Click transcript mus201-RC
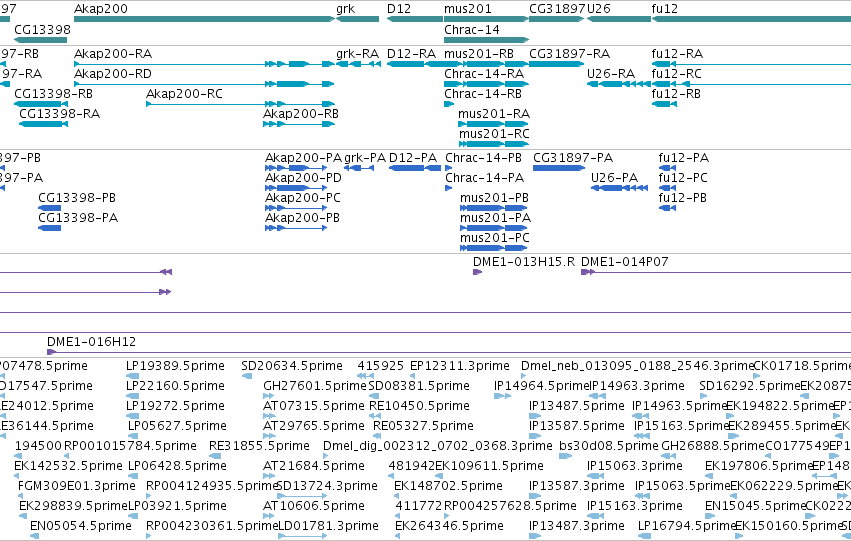 (493, 144)
